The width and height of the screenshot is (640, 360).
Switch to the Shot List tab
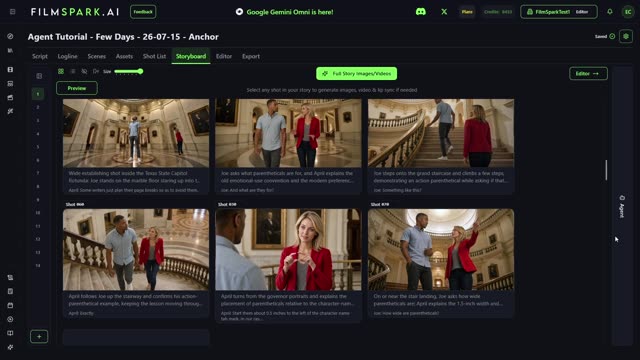[x=154, y=56]
